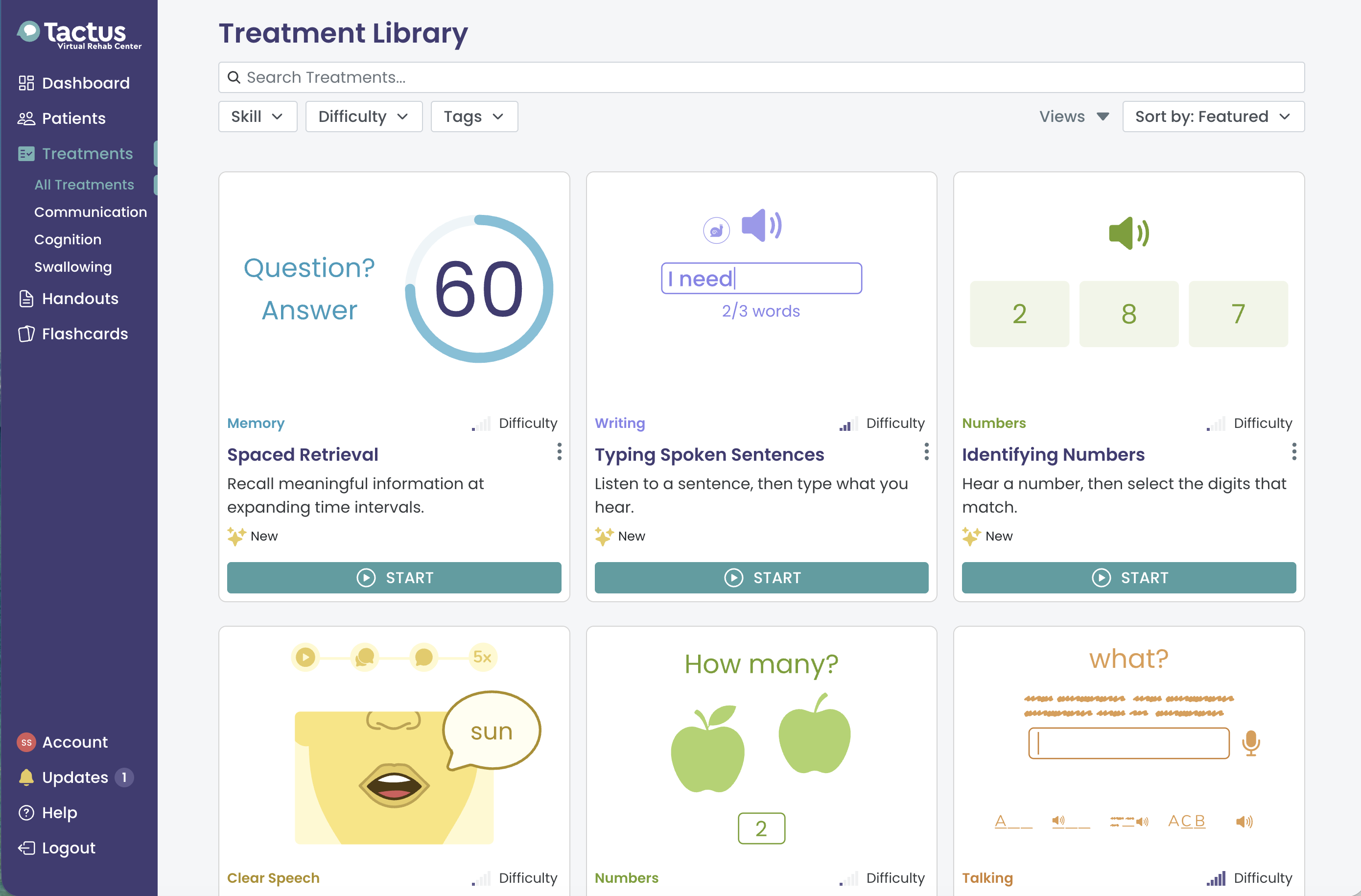Open the Flashcards cards icon
The width and height of the screenshot is (1361, 896).
coord(26,334)
